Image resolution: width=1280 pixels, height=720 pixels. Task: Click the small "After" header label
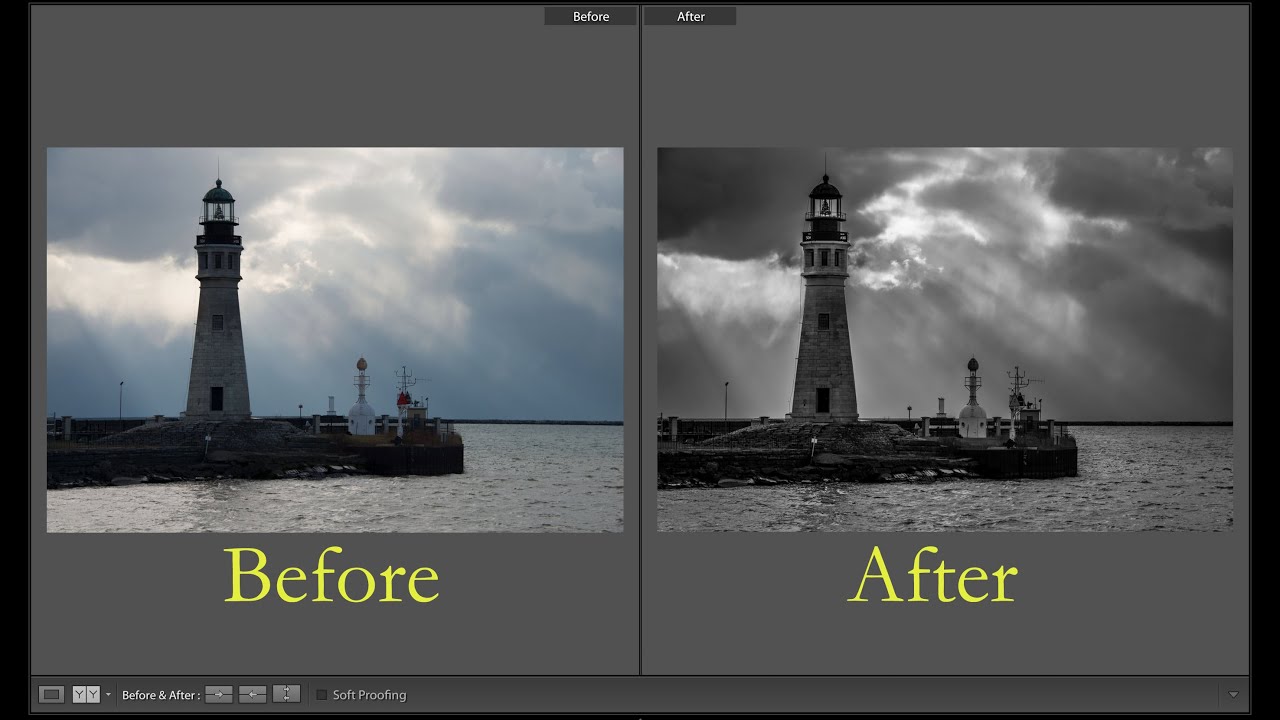pos(691,16)
